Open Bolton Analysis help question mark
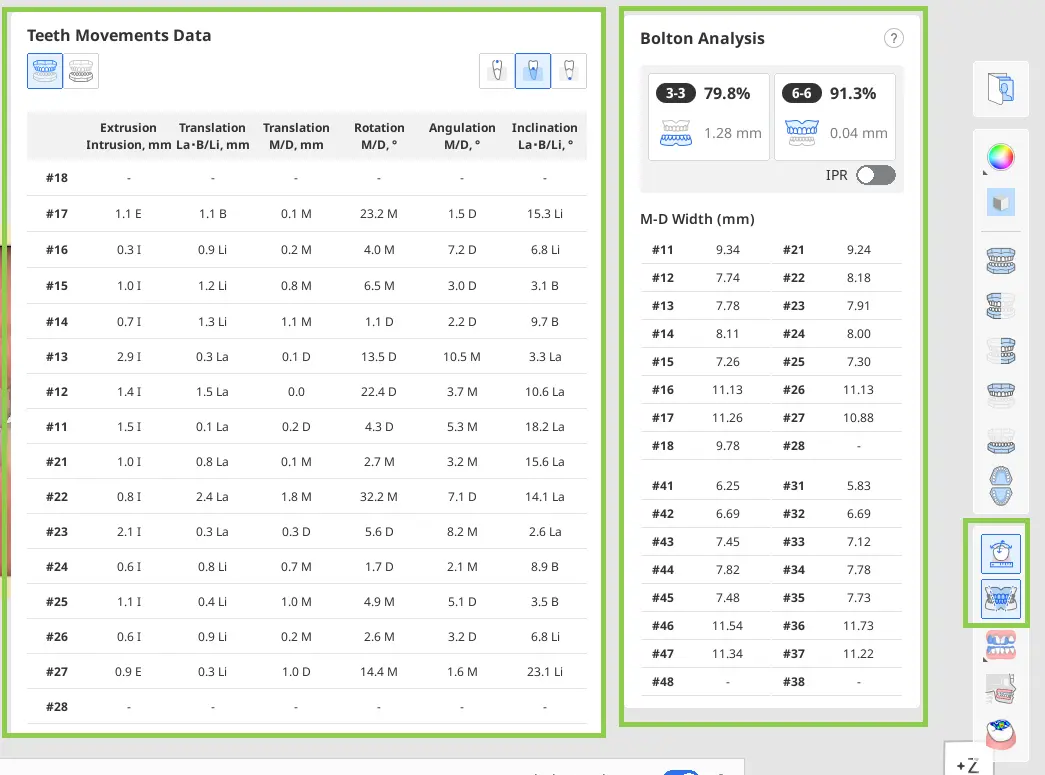This screenshot has width=1045, height=775. (x=894, y=39)
